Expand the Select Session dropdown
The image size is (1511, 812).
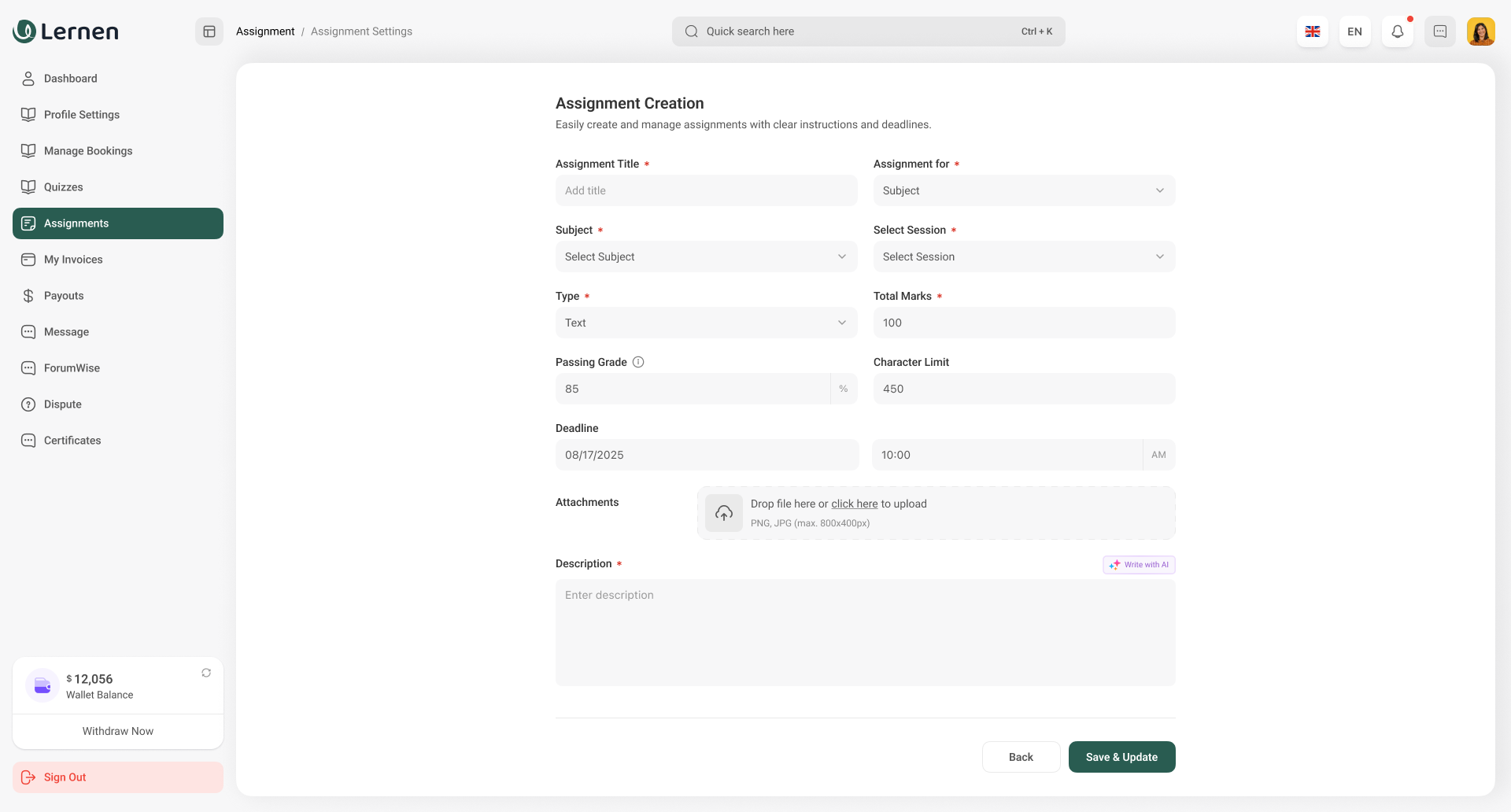point(1023,257)
